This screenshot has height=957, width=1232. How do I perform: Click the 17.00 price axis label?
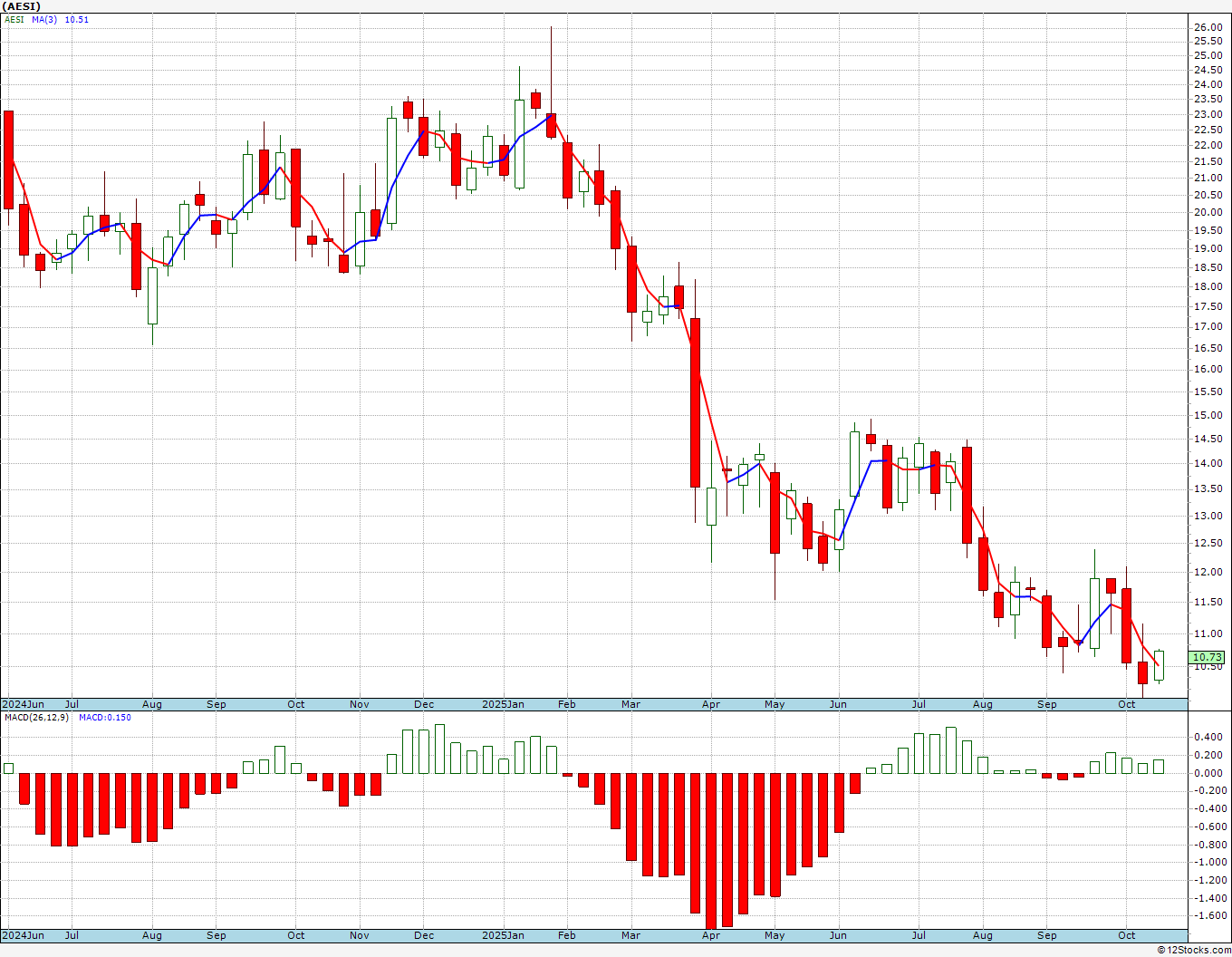pos(1208,326)
